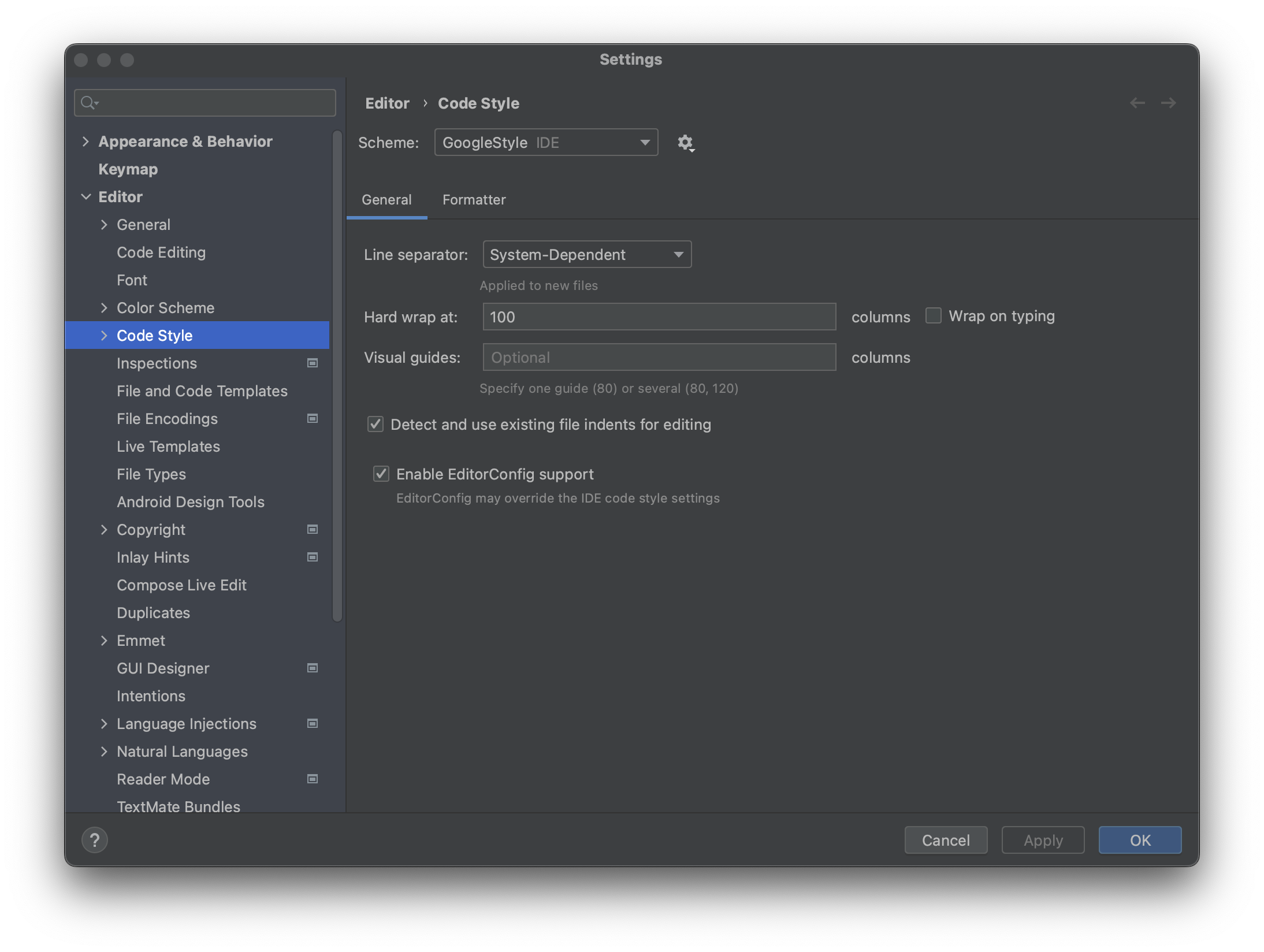Expand the General node under Editor
The width and height of the screenshot is (1264, 952).
[x=104, y=224]
